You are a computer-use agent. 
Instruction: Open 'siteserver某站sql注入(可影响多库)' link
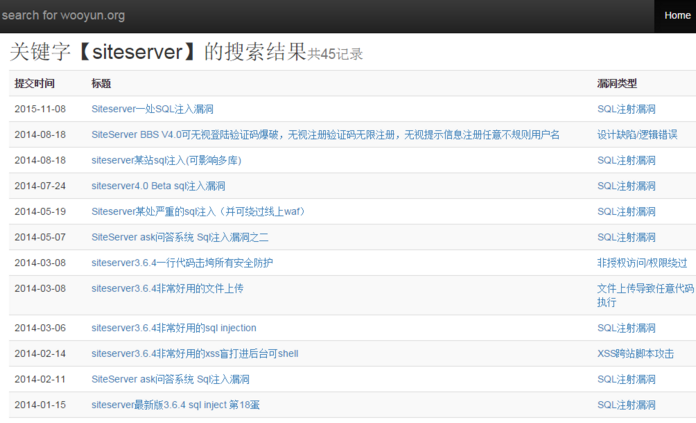(x=166, y=160)
